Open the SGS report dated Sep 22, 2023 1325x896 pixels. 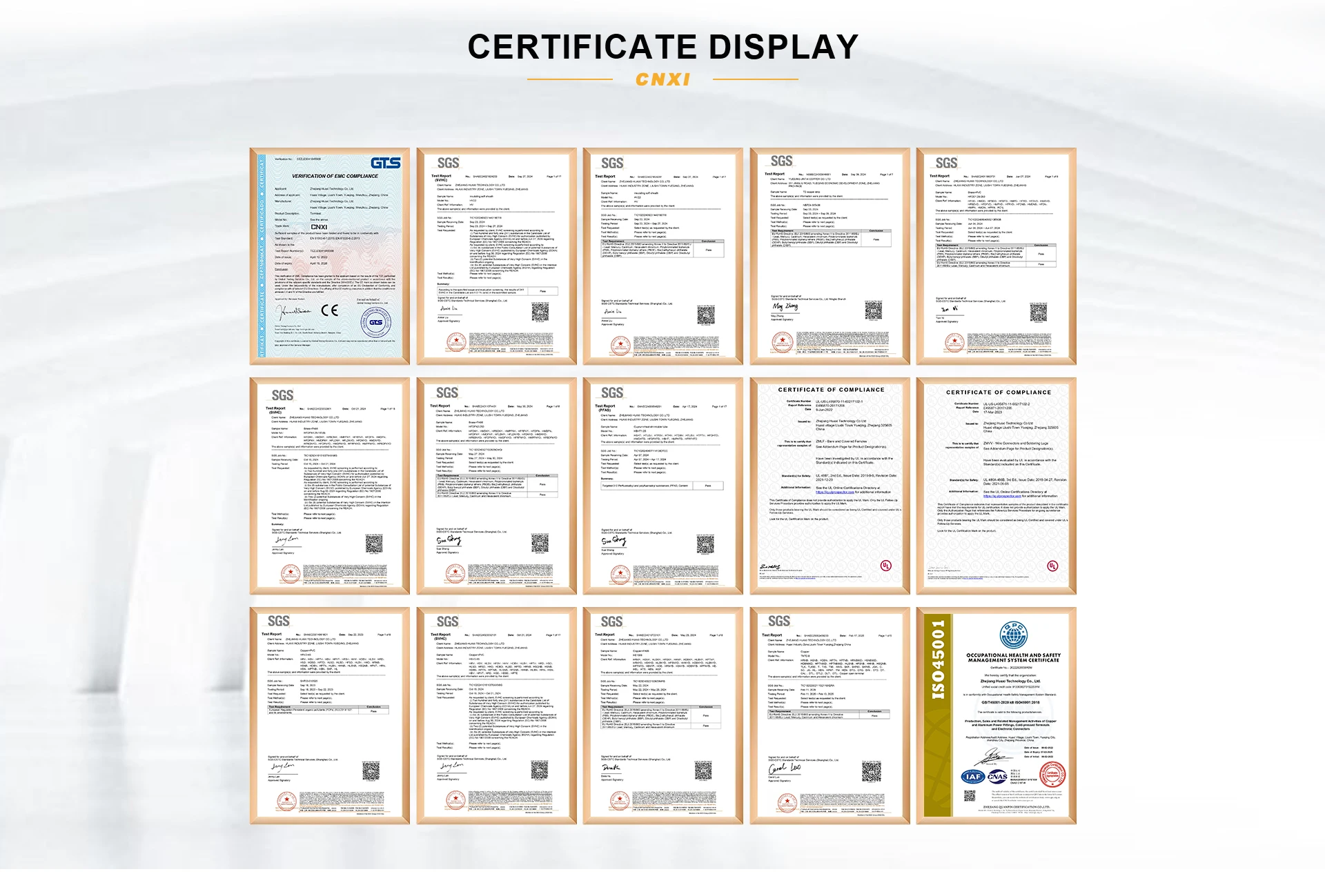[329, 715]
